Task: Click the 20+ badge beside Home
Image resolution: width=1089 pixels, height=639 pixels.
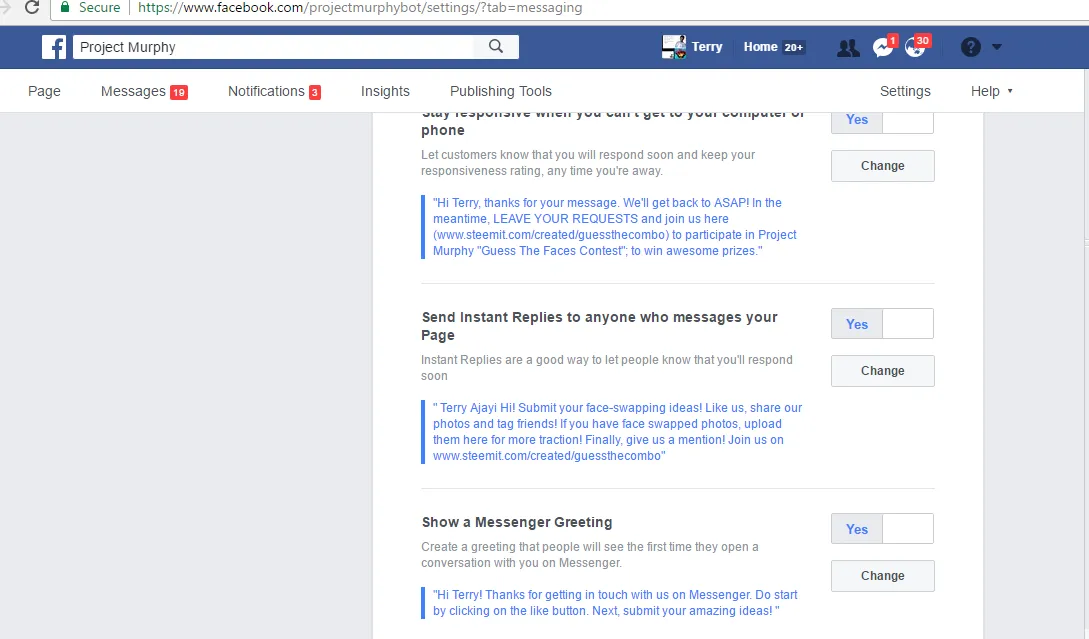Action: click(794, 47)
